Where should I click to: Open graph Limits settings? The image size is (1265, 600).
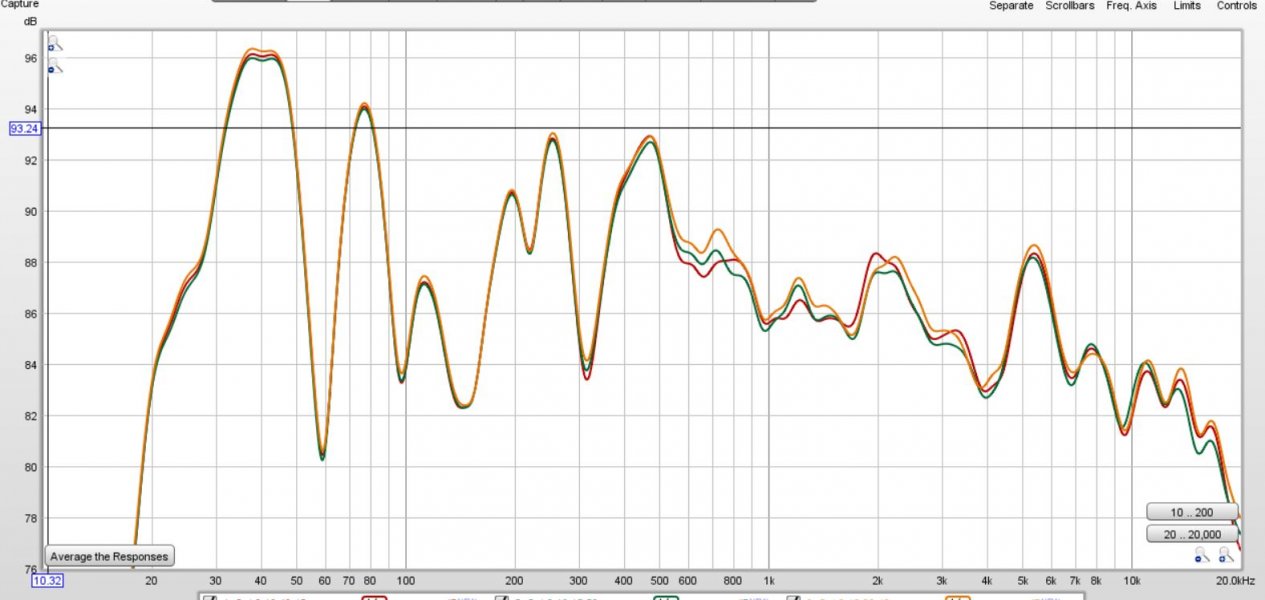pos(1187,5)
